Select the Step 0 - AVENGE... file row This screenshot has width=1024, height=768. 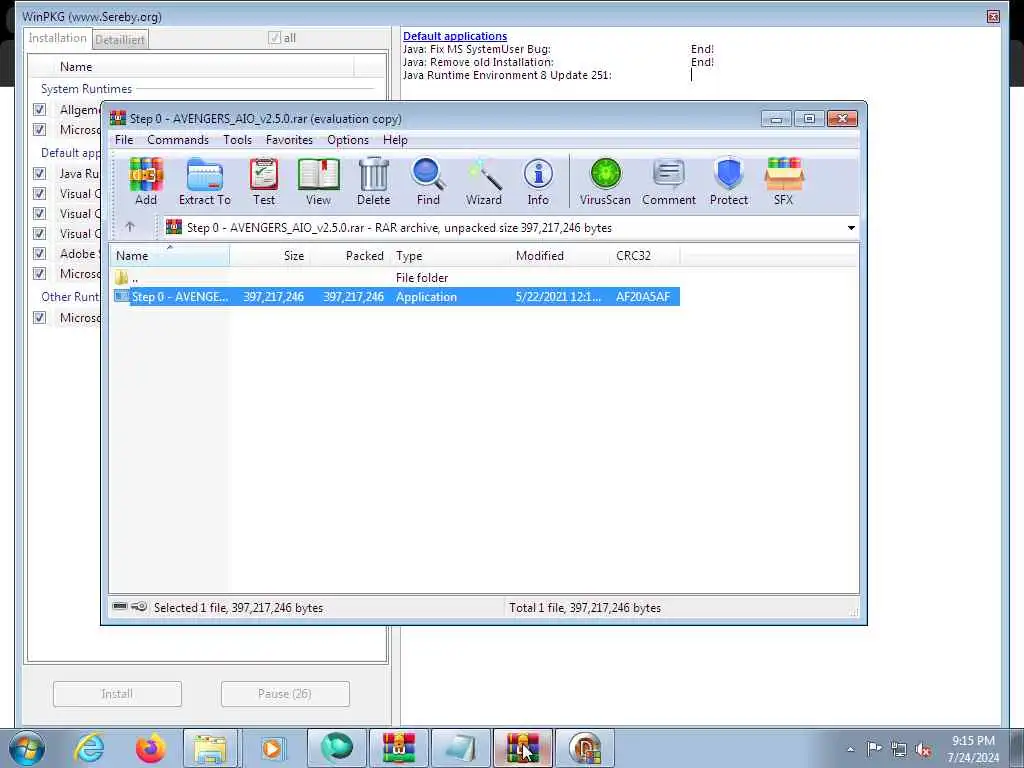[x=396, y=296]
